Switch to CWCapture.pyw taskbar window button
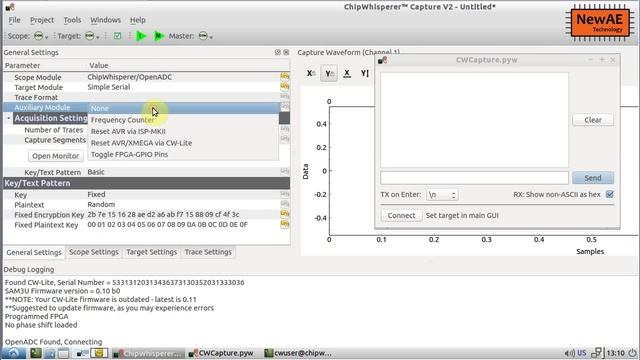The image size is (640, 360). pos(223,353)
